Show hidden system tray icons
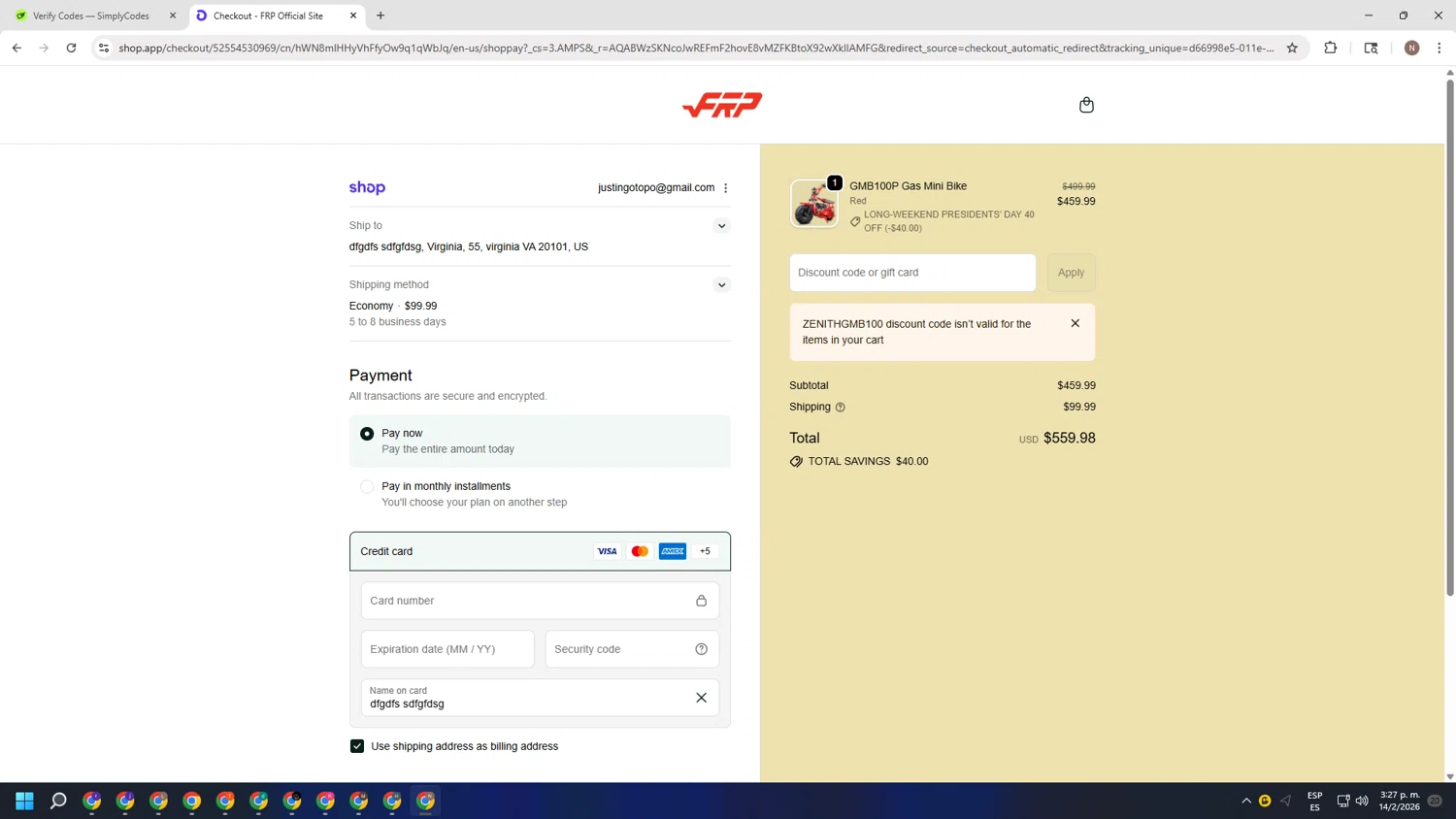1456x819 pixels. [1246, 801]
